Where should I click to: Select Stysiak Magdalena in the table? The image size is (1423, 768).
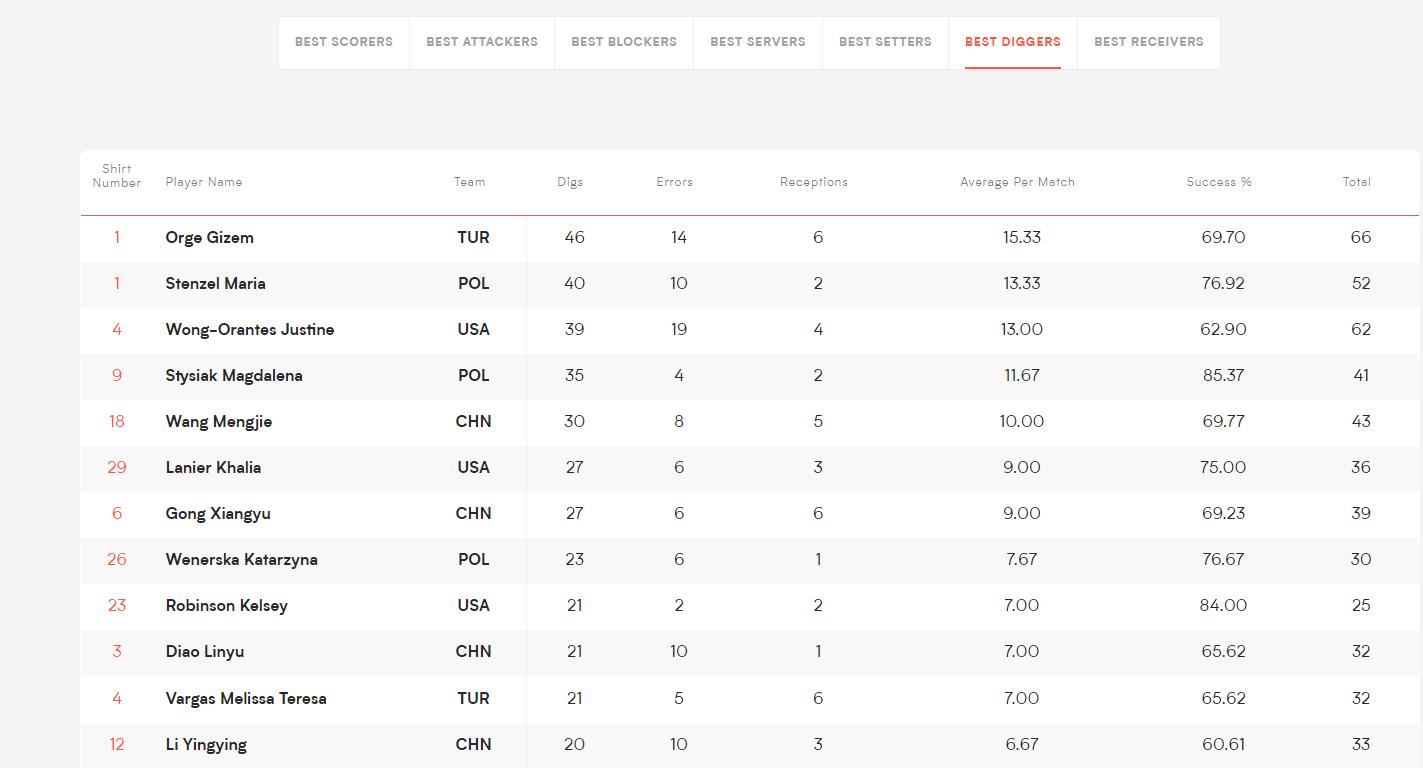[x=234, y=376]
